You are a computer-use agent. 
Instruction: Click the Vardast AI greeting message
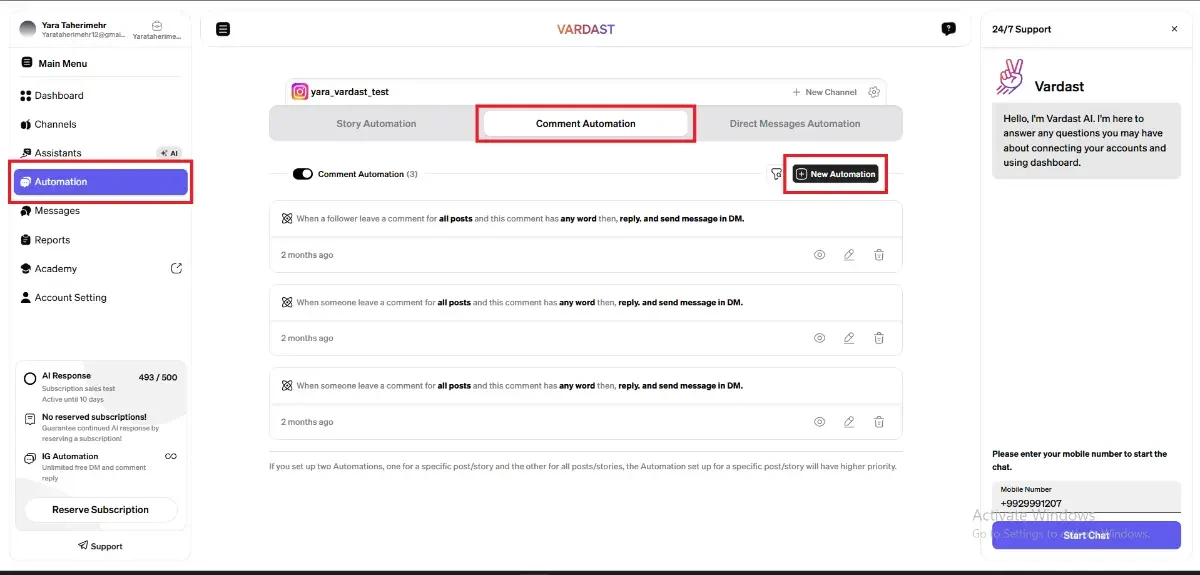click(1086, 141)
